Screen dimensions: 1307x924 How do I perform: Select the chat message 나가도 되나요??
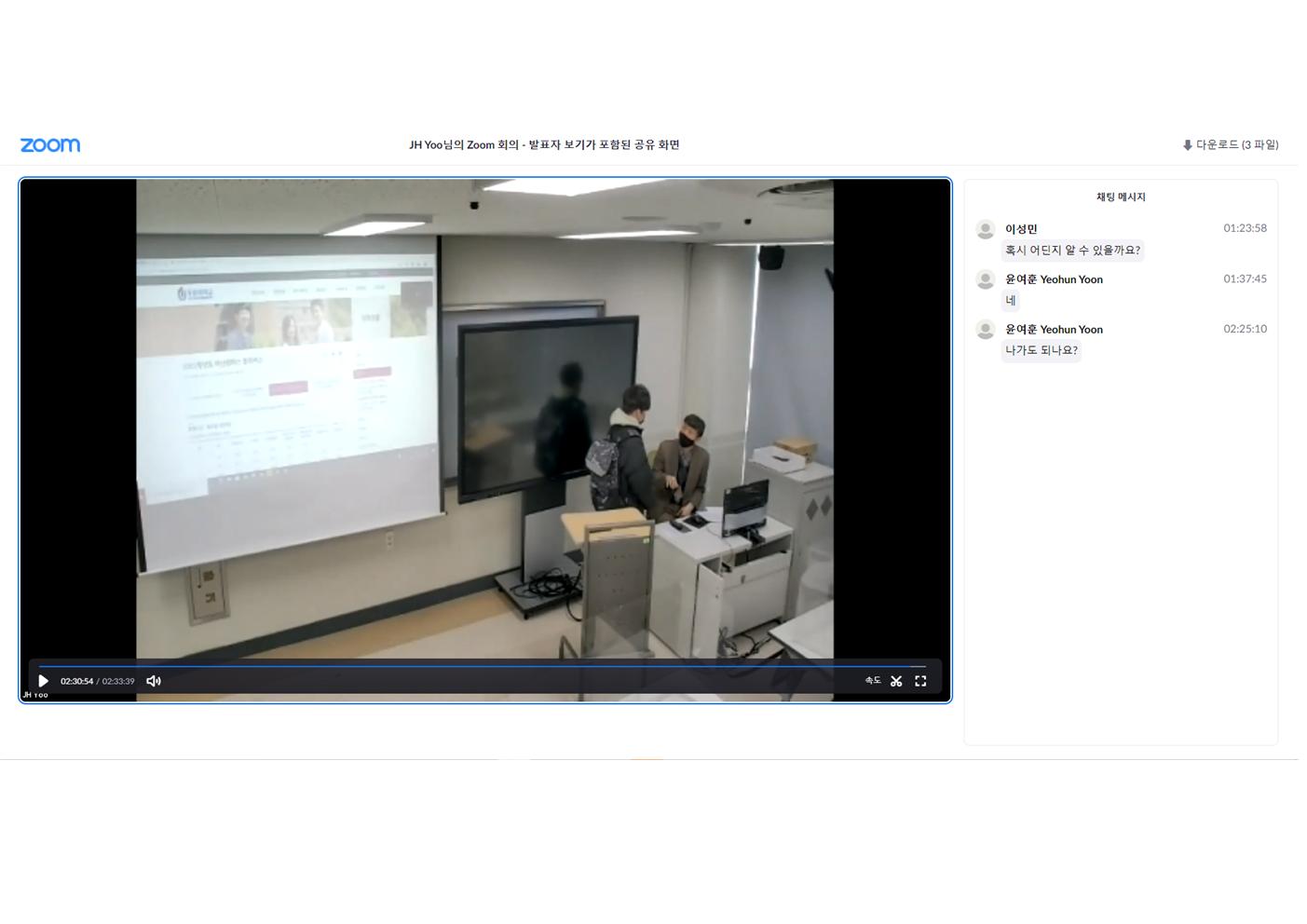1042,351
